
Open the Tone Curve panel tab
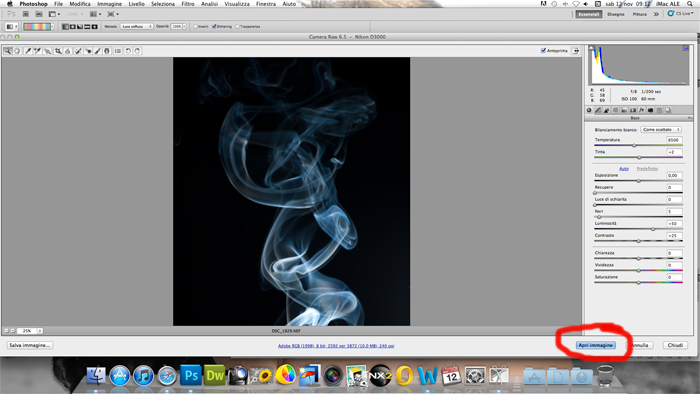point(598,110)
